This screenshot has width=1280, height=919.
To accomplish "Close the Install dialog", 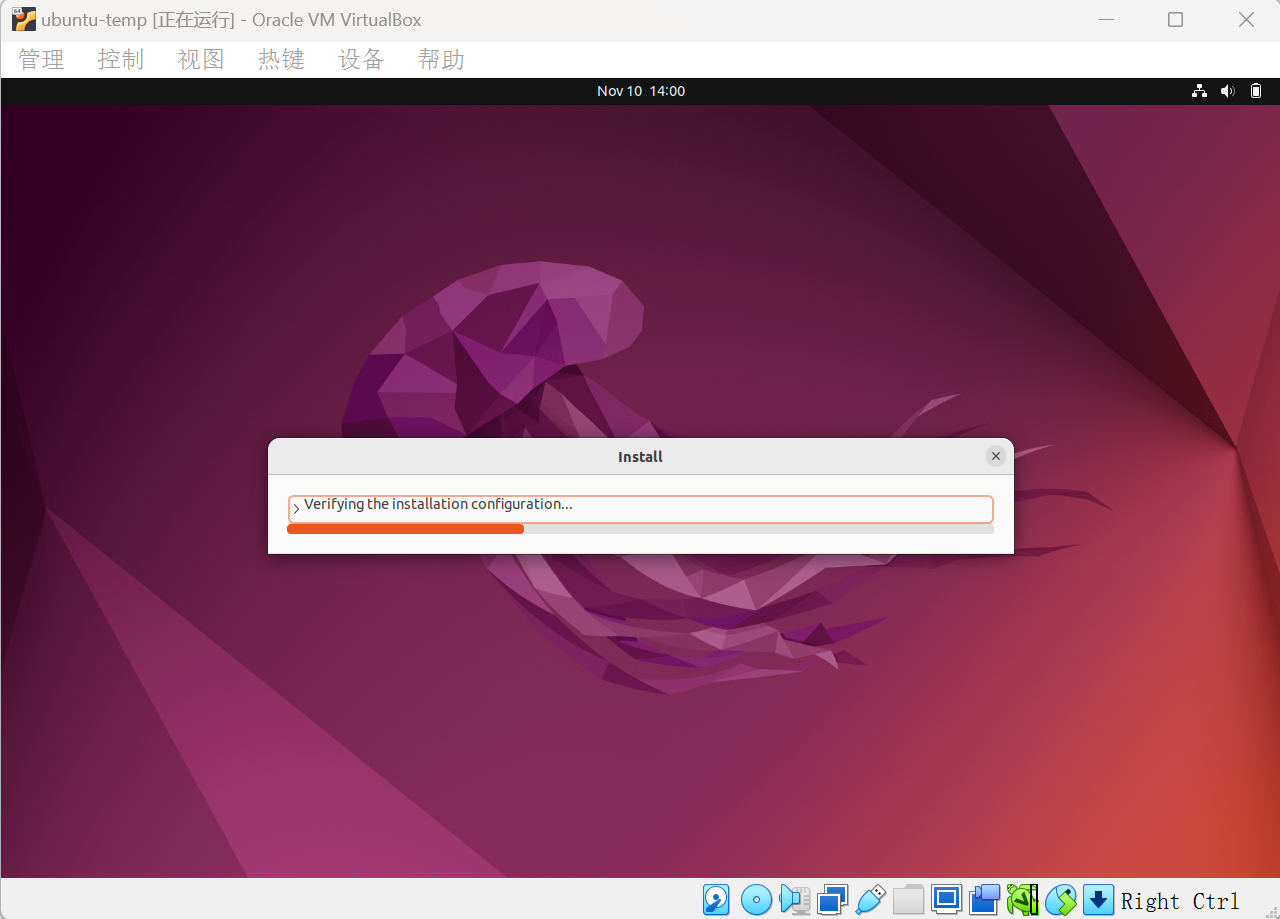I will [x=995, y=456].
